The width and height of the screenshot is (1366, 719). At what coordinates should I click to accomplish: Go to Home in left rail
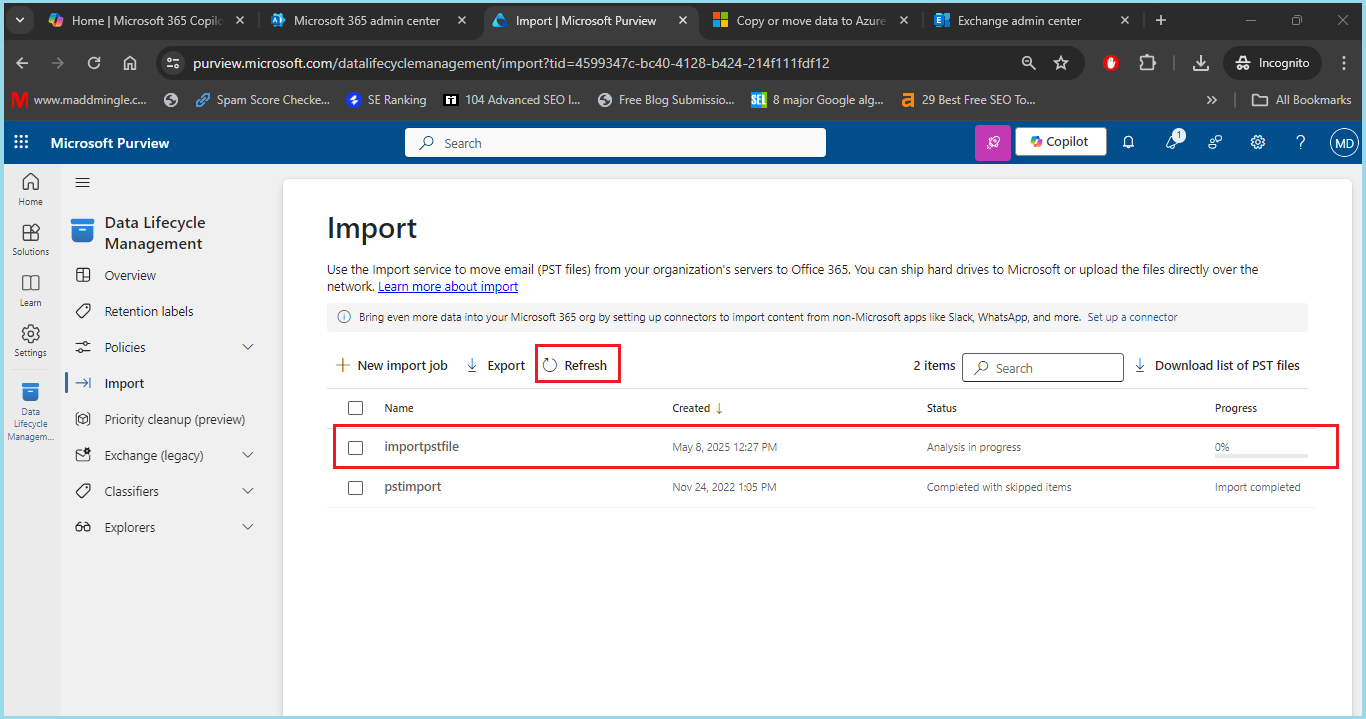click(x=31, y=188)
